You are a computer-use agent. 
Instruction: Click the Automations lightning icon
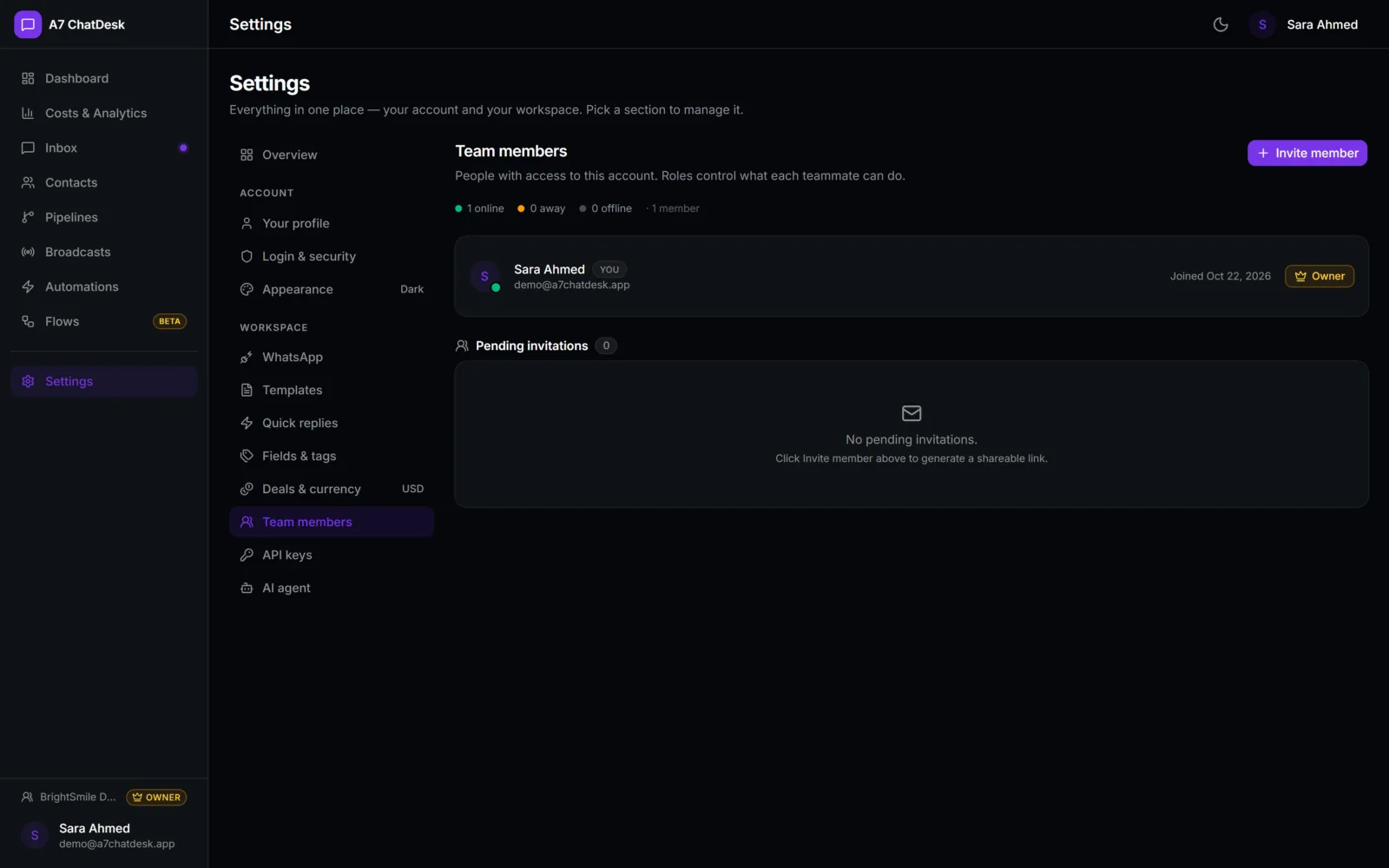[28, 286]
